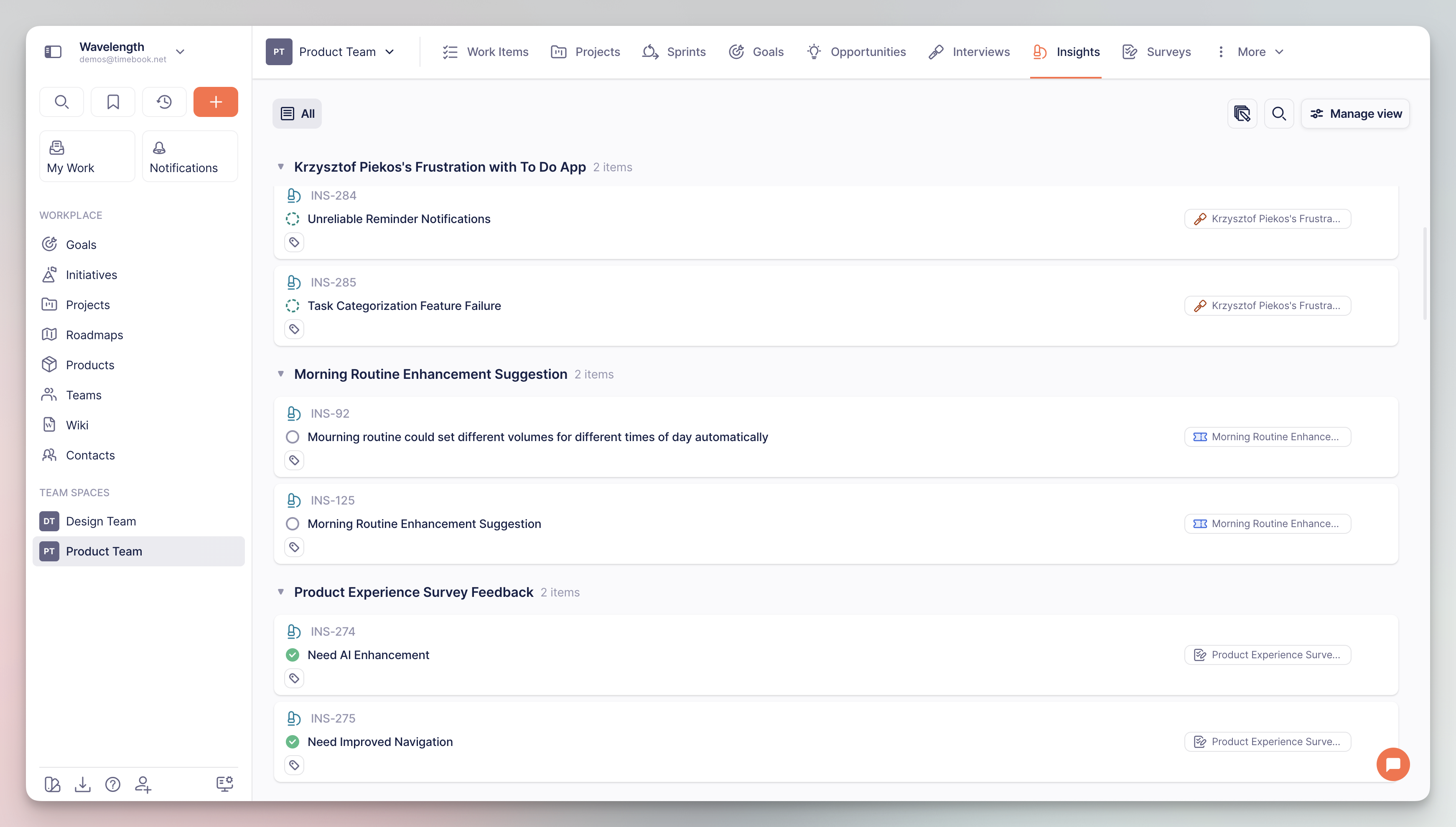Viewport: 1456px width, 827px height.
Task: Toggle completed status of Need Improved Navigation
Action: tap(293, 742)
